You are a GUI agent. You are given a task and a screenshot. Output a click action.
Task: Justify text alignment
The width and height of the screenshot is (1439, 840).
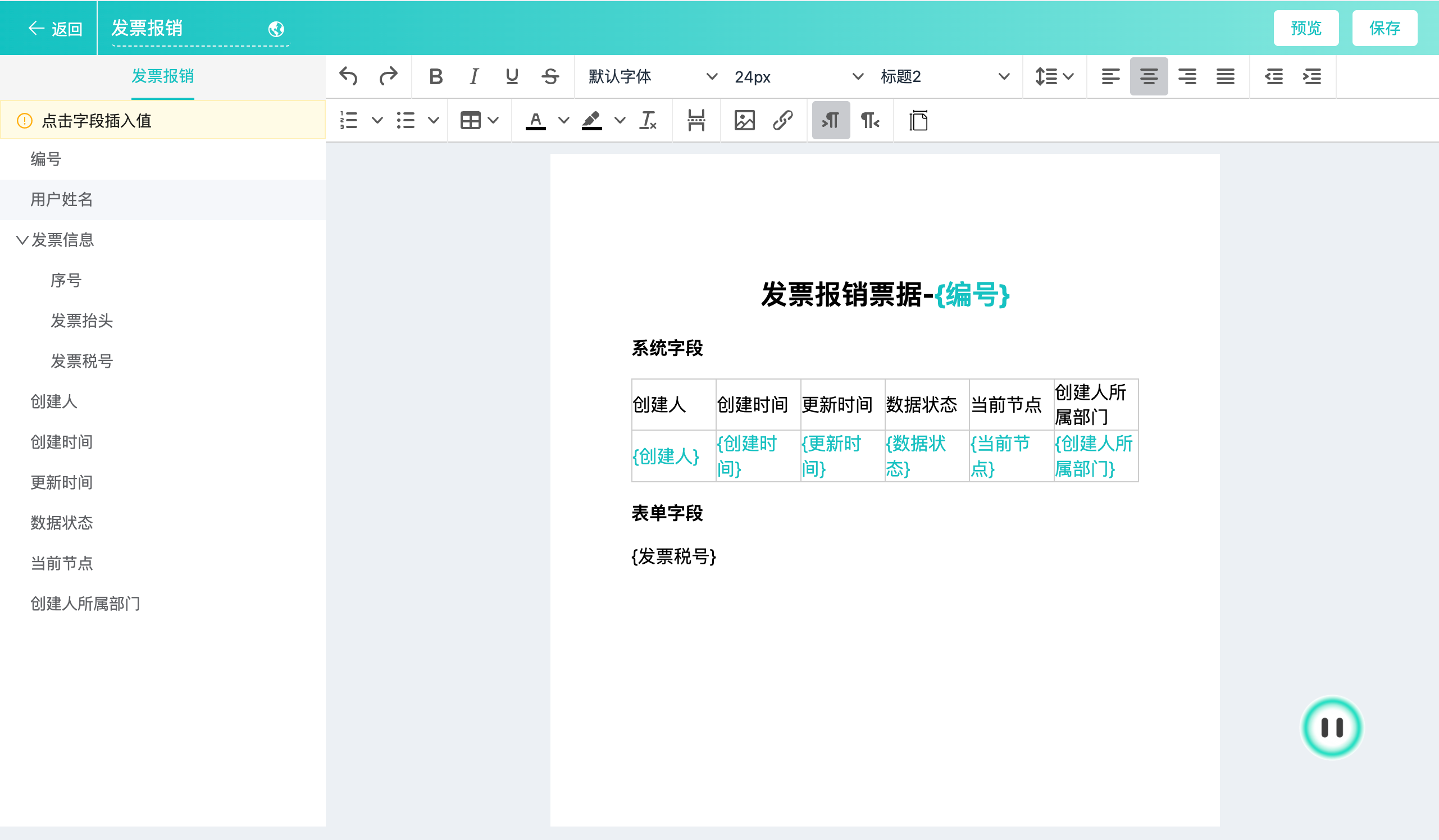[x=1225, y=76]
